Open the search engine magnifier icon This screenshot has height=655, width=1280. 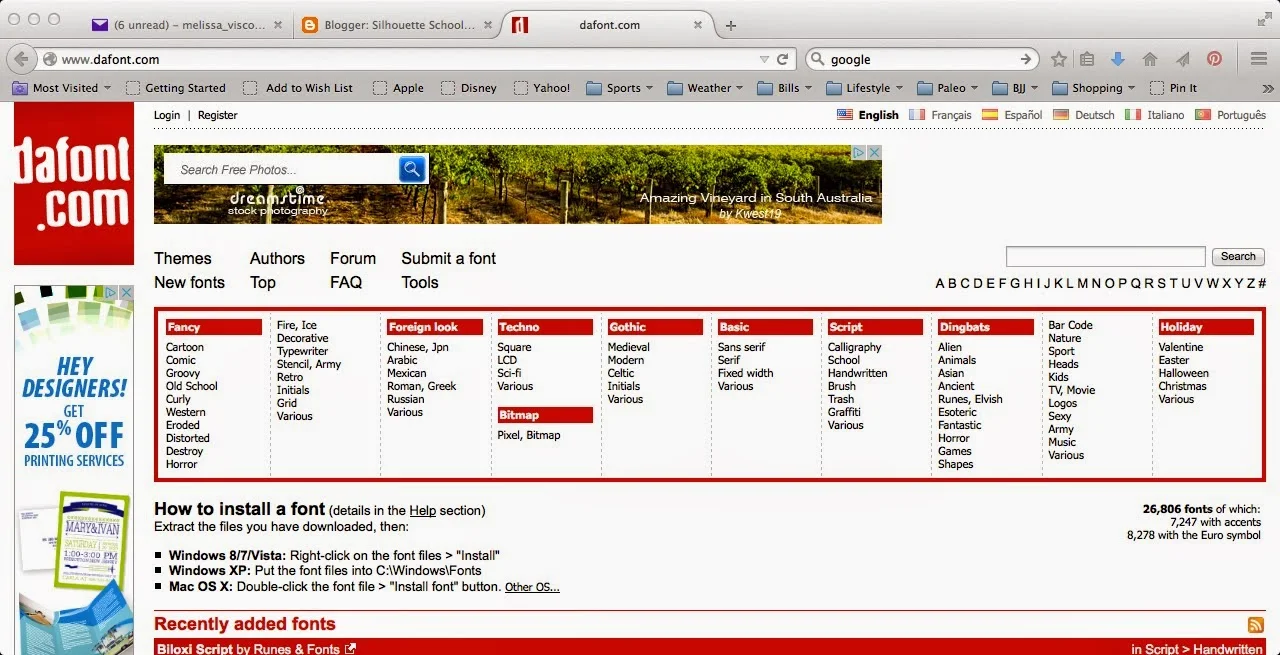[x=817, y=59]
